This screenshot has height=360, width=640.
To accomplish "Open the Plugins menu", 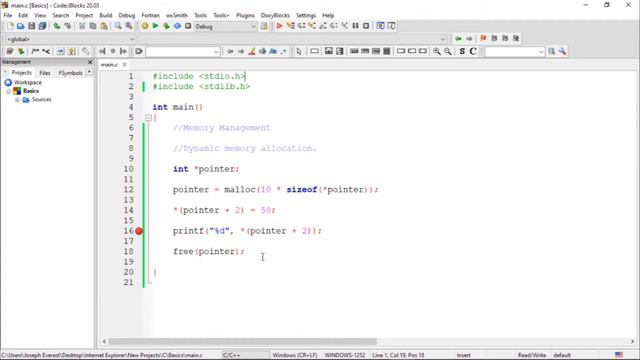I will (x=245, y=16).
